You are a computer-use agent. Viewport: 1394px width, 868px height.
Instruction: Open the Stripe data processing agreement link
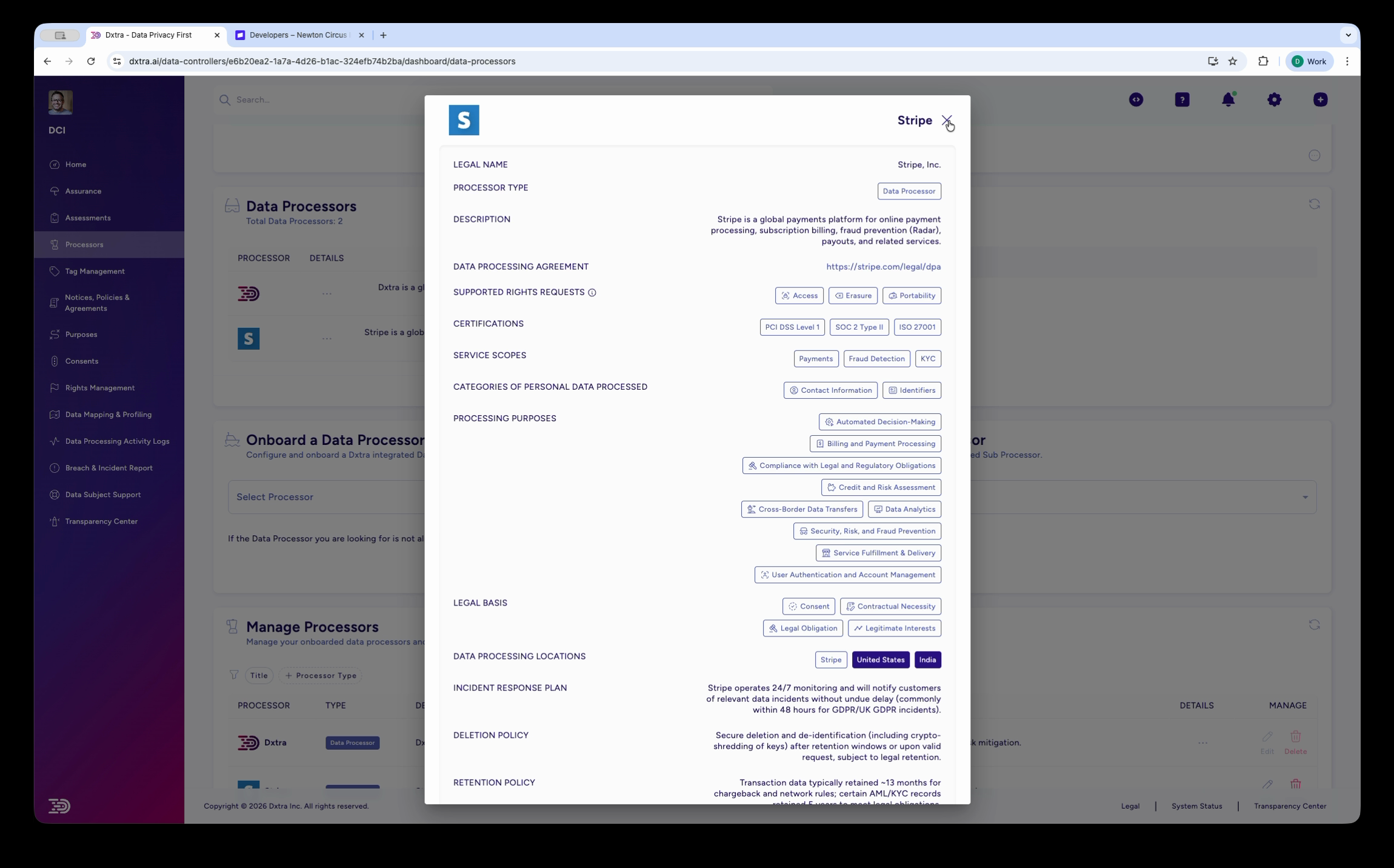882,266
